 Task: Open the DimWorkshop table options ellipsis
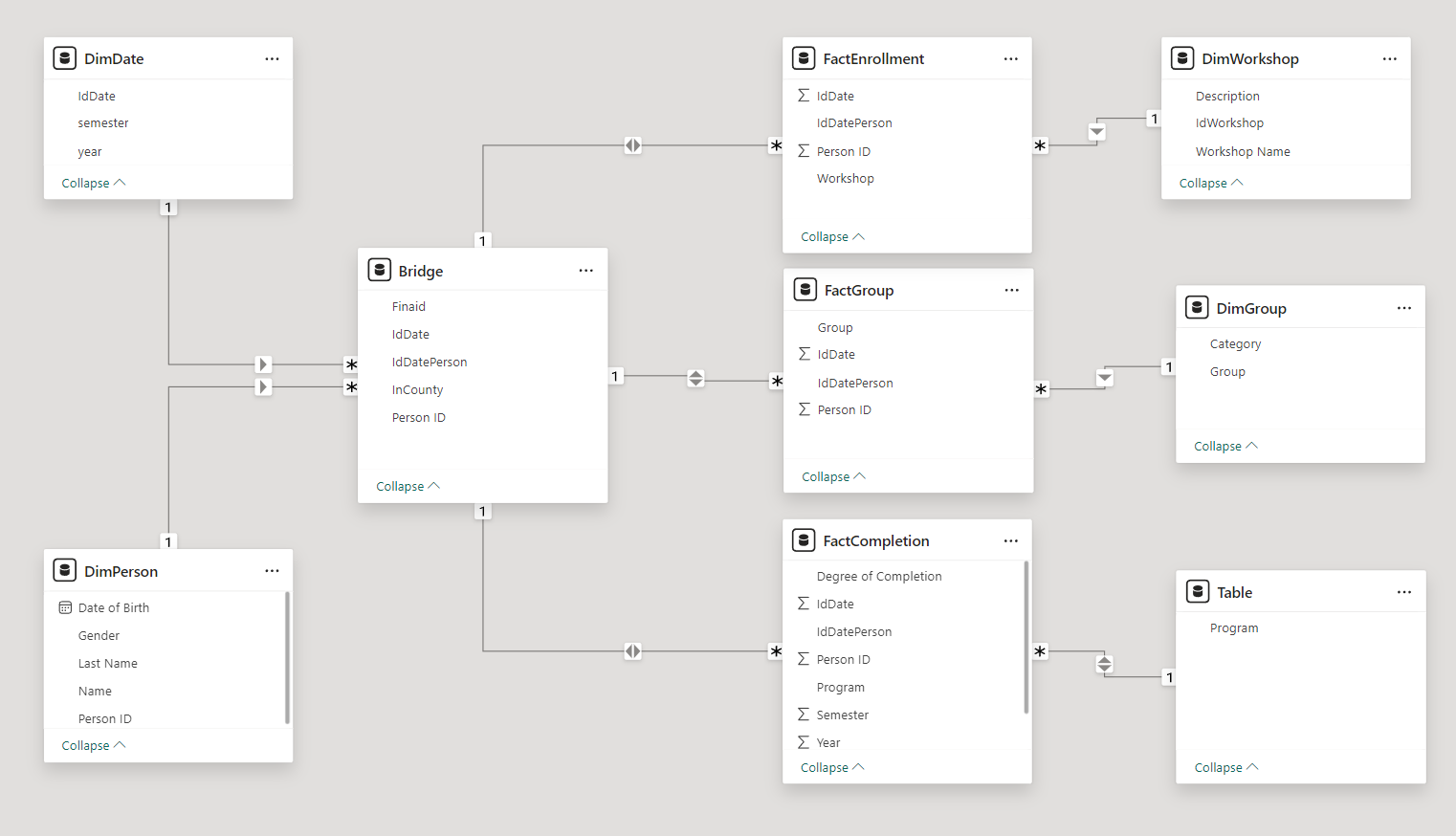click(x=1389, y=59)
